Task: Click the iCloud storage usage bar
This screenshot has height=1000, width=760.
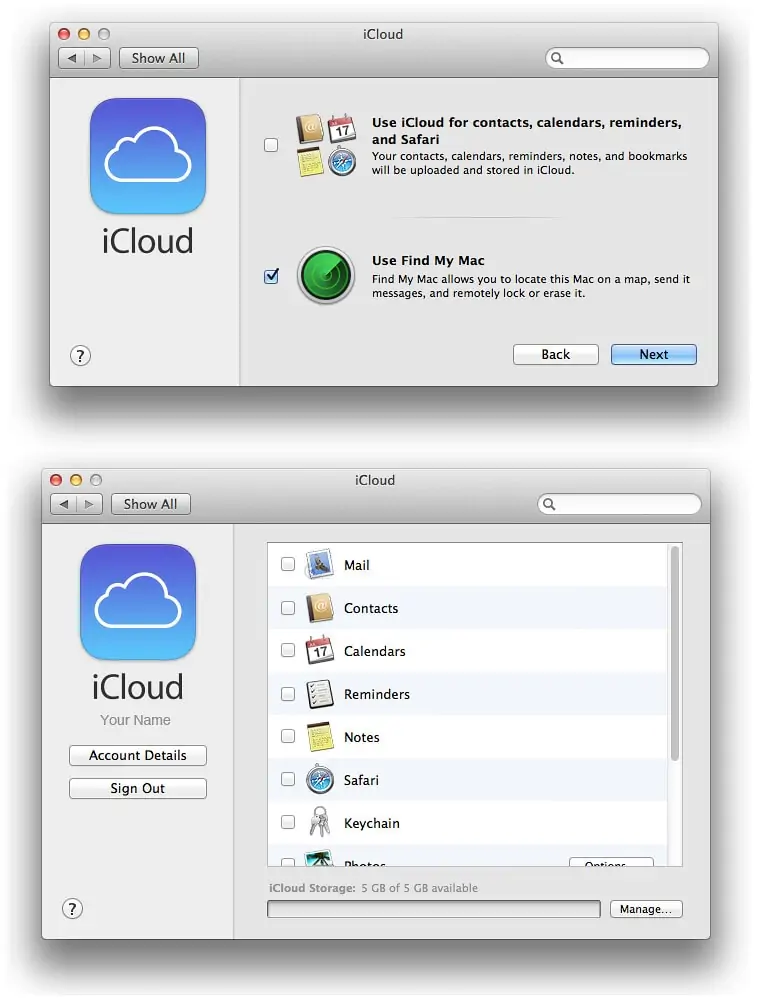Action: coord(434,909)
